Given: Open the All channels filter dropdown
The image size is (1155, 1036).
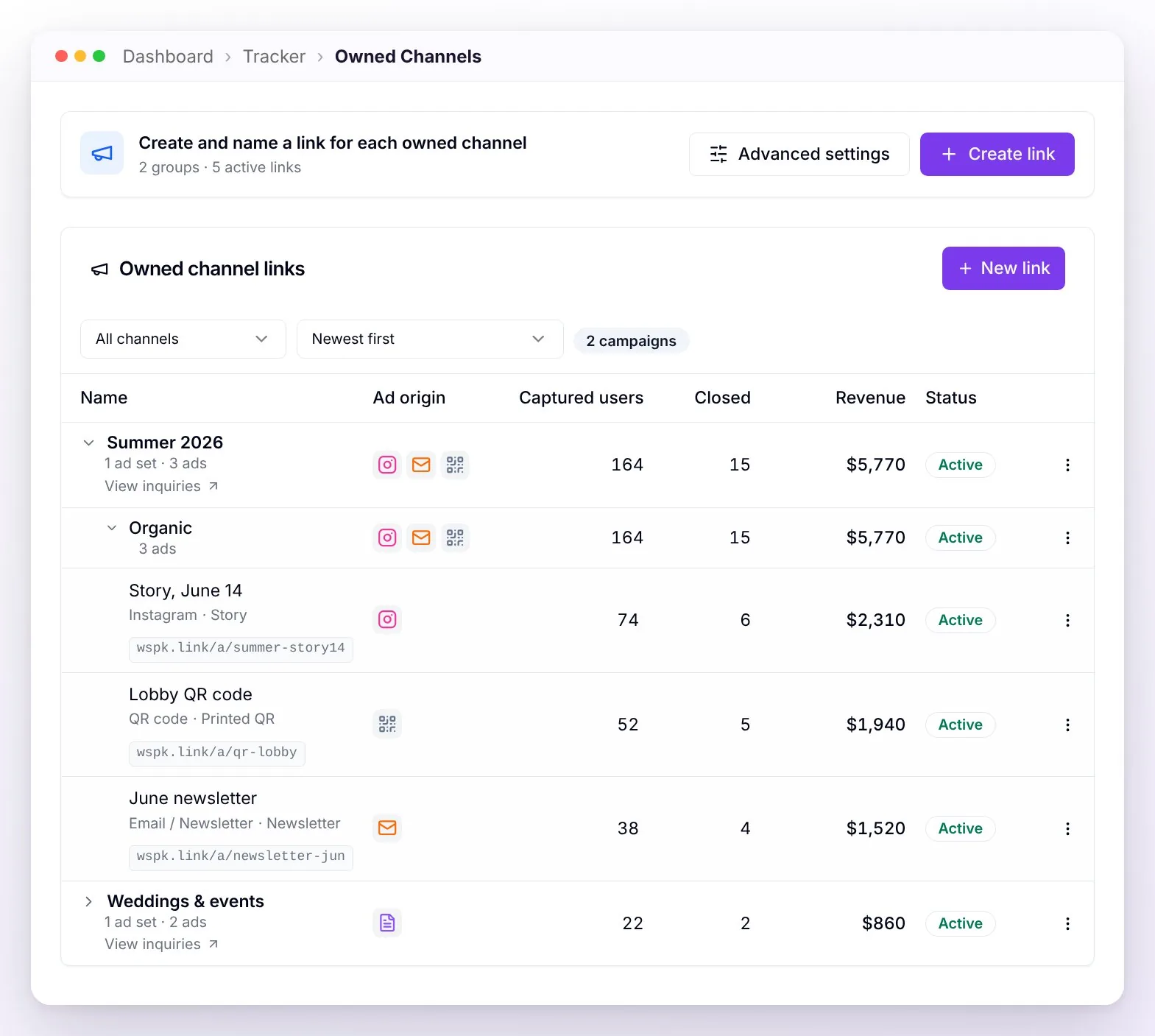Looking at the screenshot, I should point(183,339).
